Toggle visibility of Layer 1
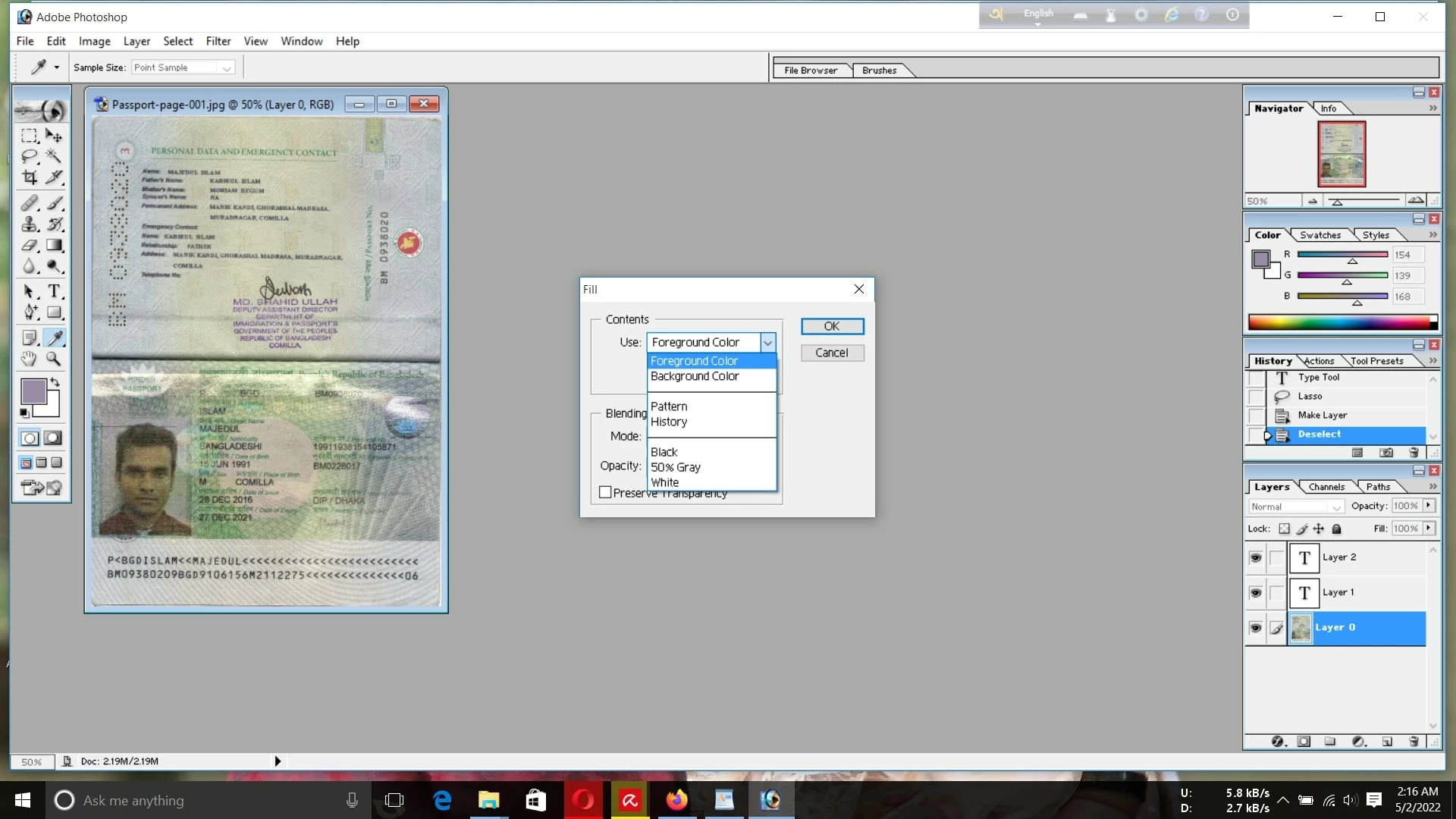 point(1256,593)
